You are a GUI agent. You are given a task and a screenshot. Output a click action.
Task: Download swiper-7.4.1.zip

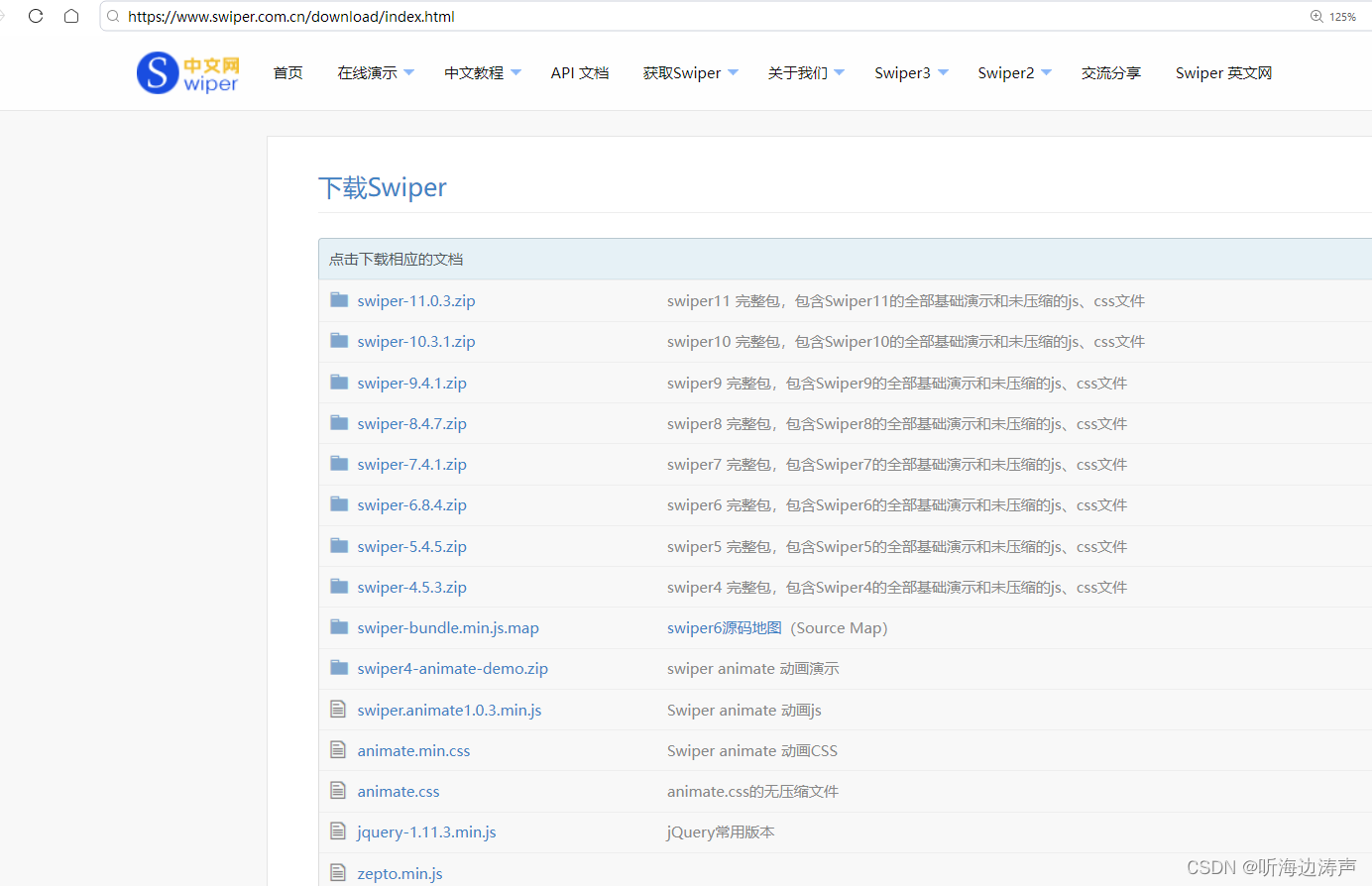[412, 464]
